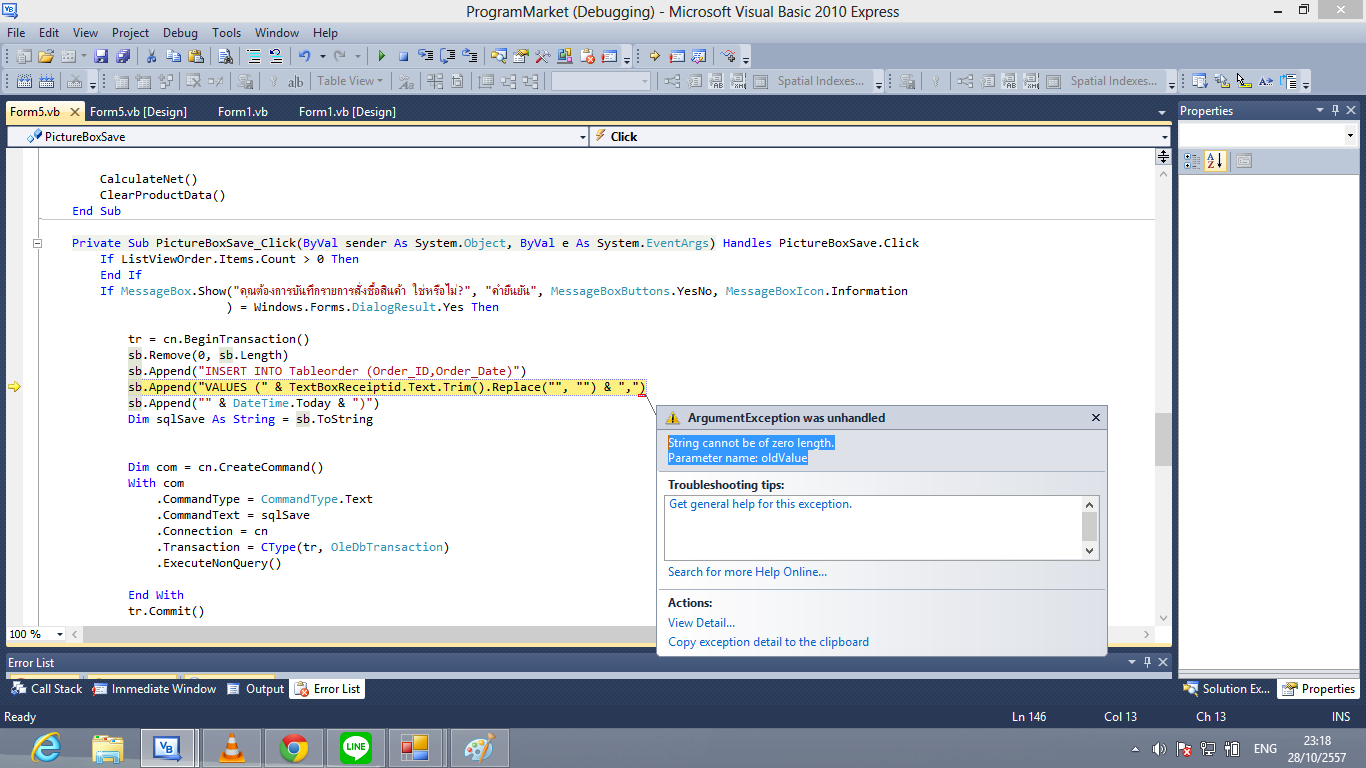Toggle Alphabetical sort in Properties panel
Screen dimensions: 1366x768
[x=1215, y=161]
